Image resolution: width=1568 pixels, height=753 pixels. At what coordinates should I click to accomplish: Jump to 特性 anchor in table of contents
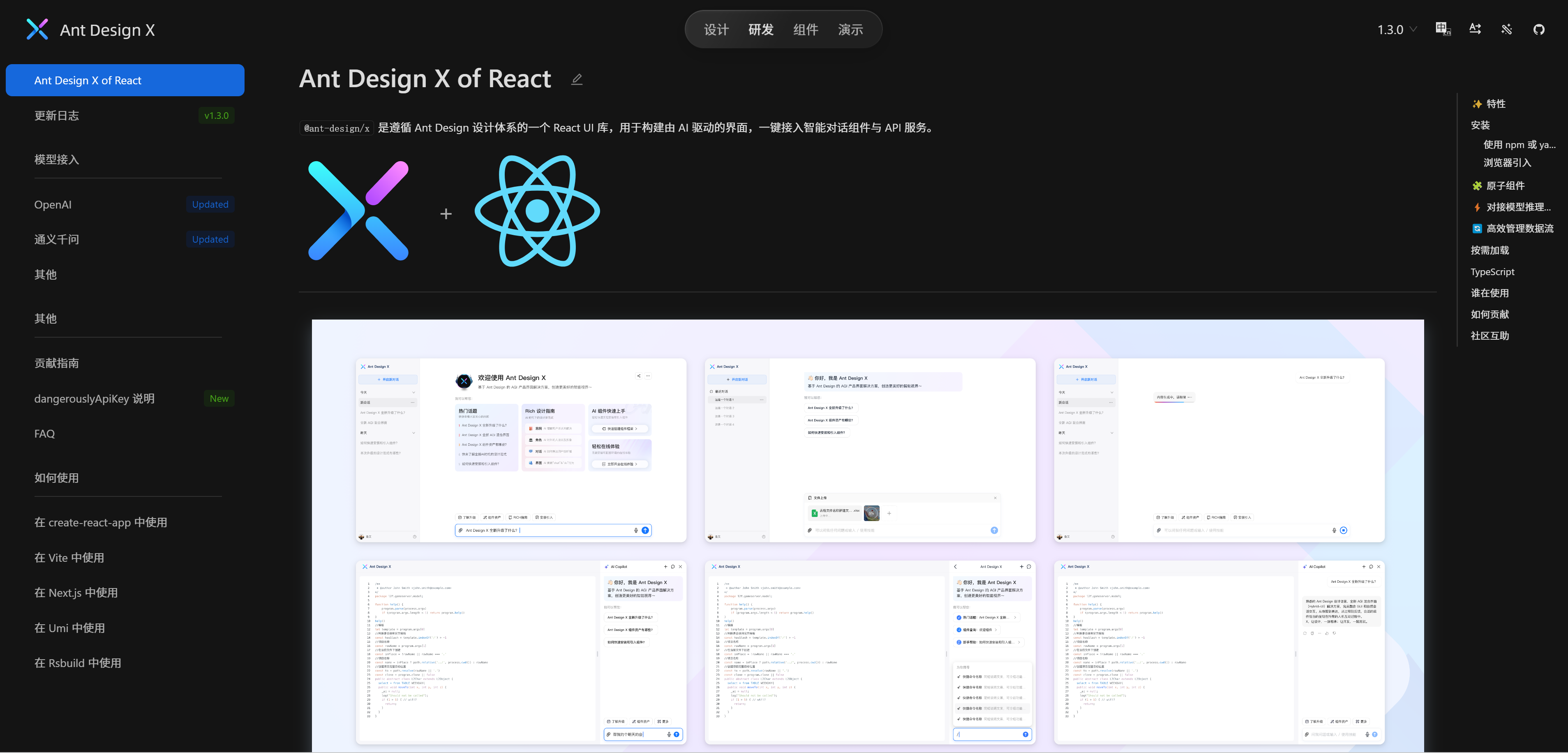pos(1489,104)
